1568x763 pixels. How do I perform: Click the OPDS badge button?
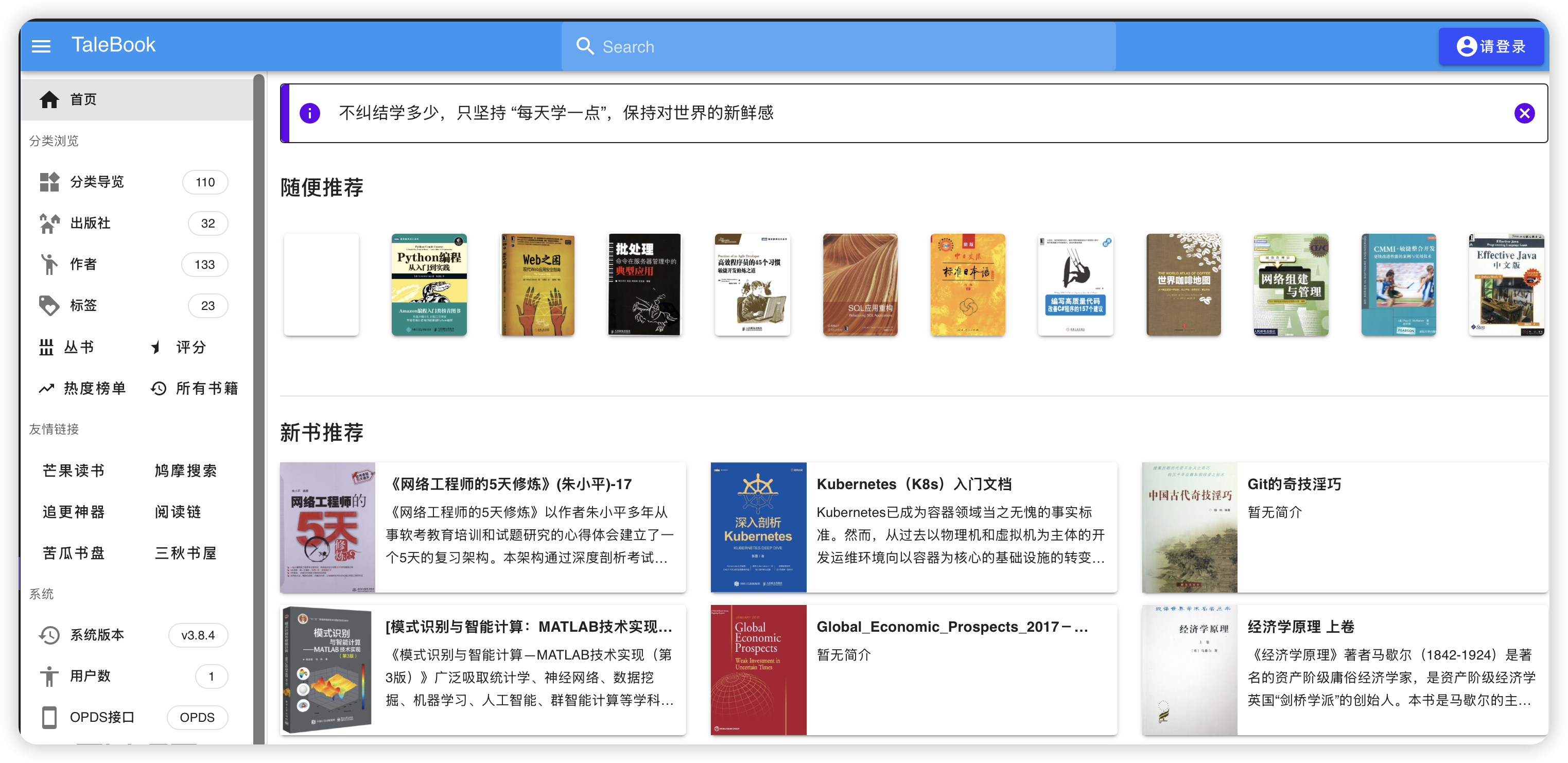tap(197, 717)
